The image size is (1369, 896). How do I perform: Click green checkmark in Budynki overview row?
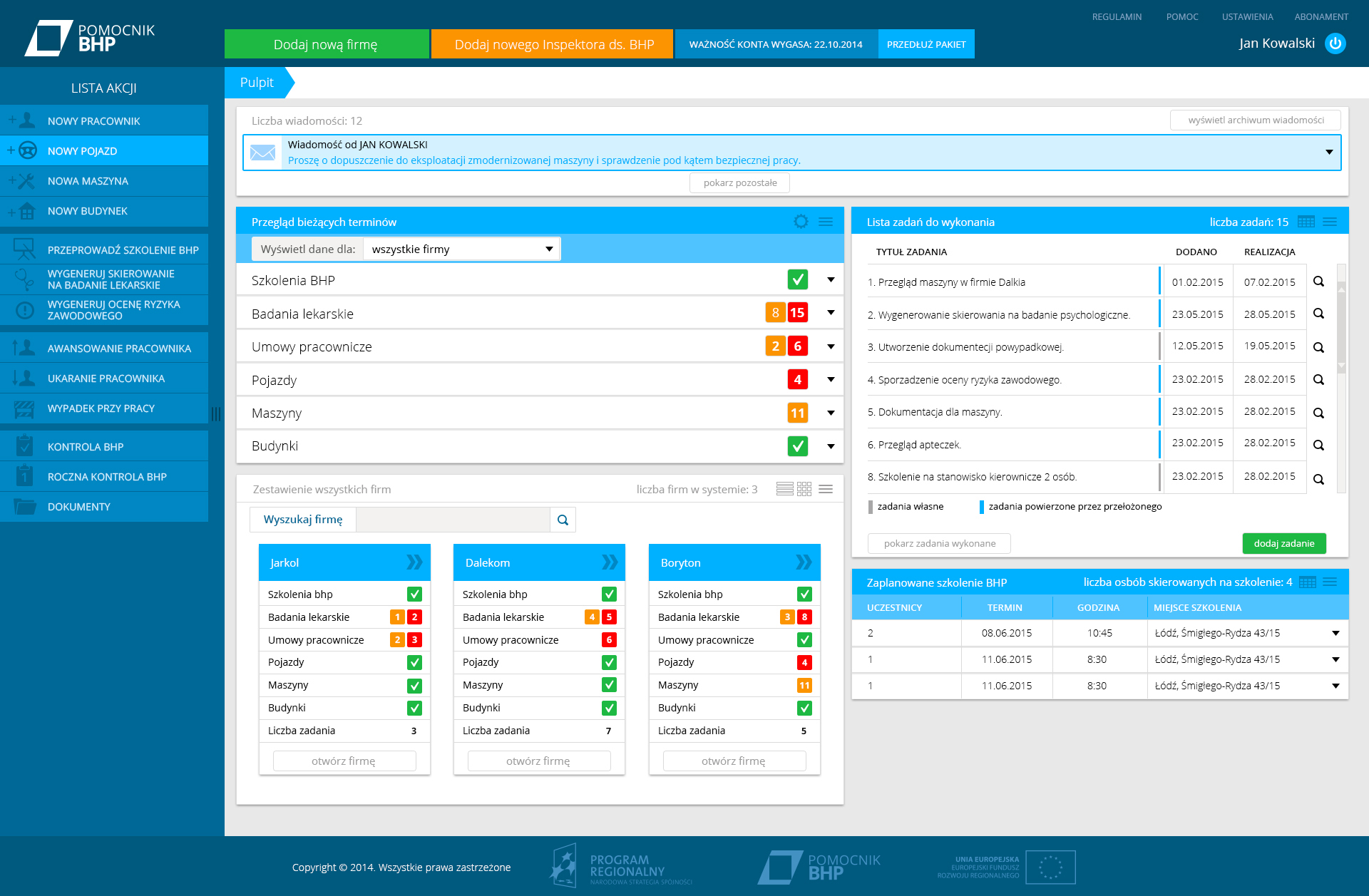pos(798,446)
